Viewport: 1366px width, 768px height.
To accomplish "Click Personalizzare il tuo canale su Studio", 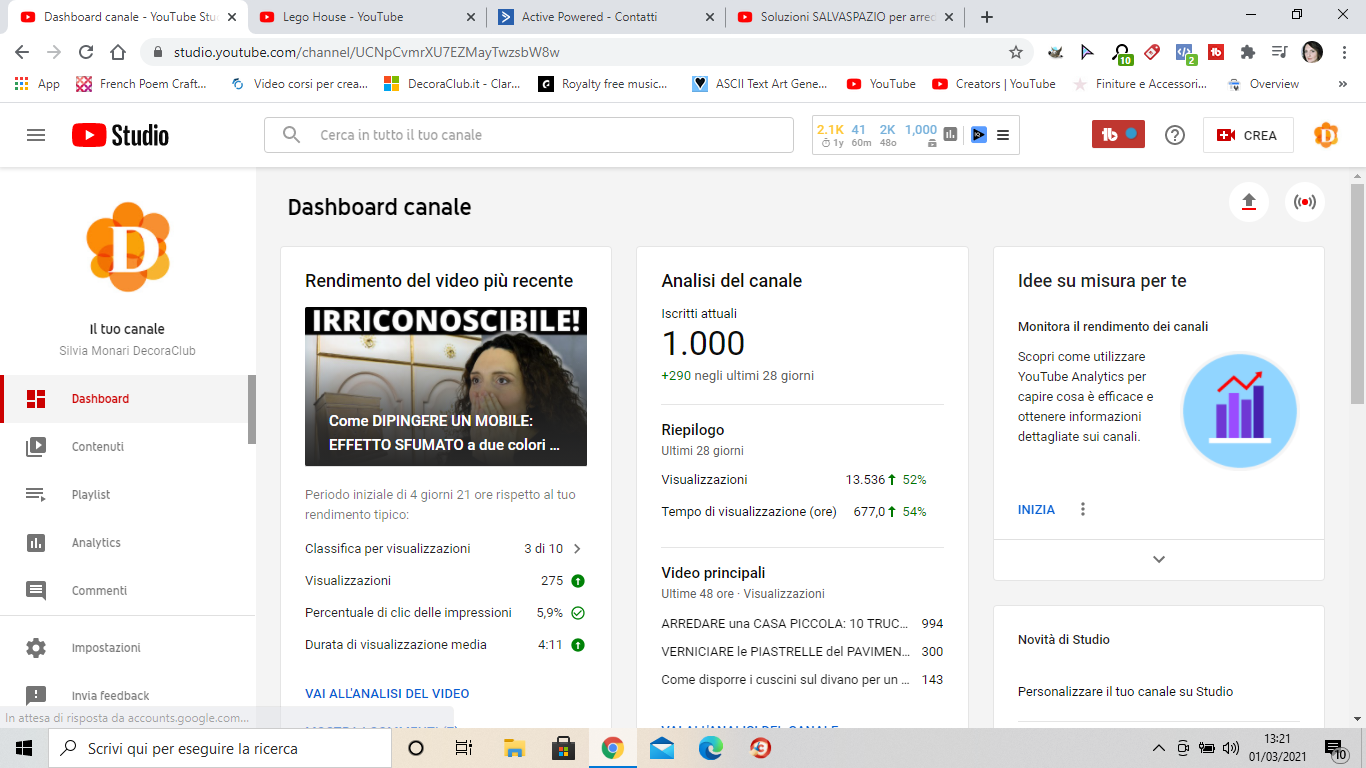I will point(1125,692).
